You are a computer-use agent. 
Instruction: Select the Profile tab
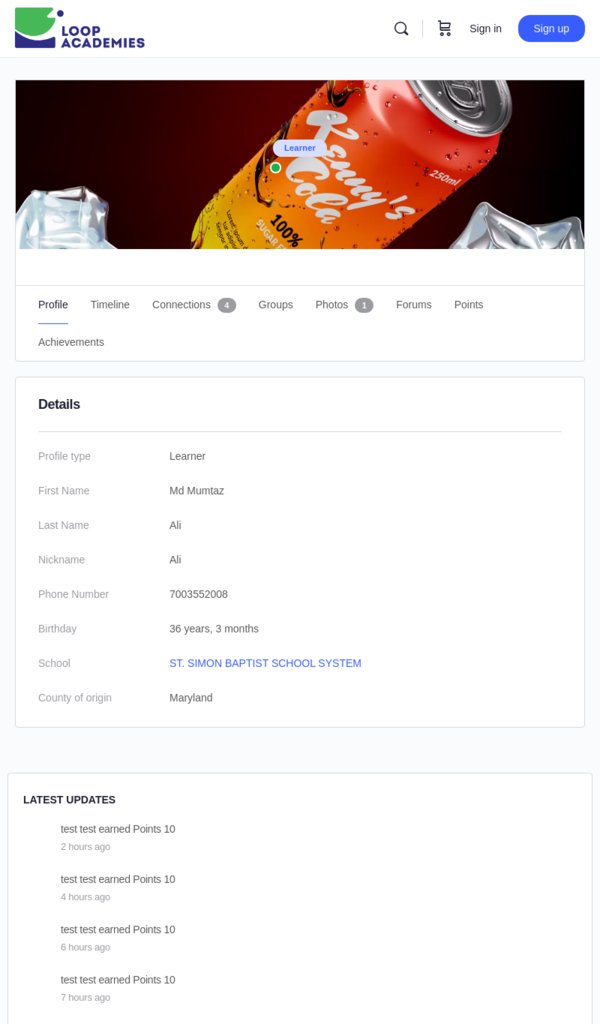pos(53,304)
